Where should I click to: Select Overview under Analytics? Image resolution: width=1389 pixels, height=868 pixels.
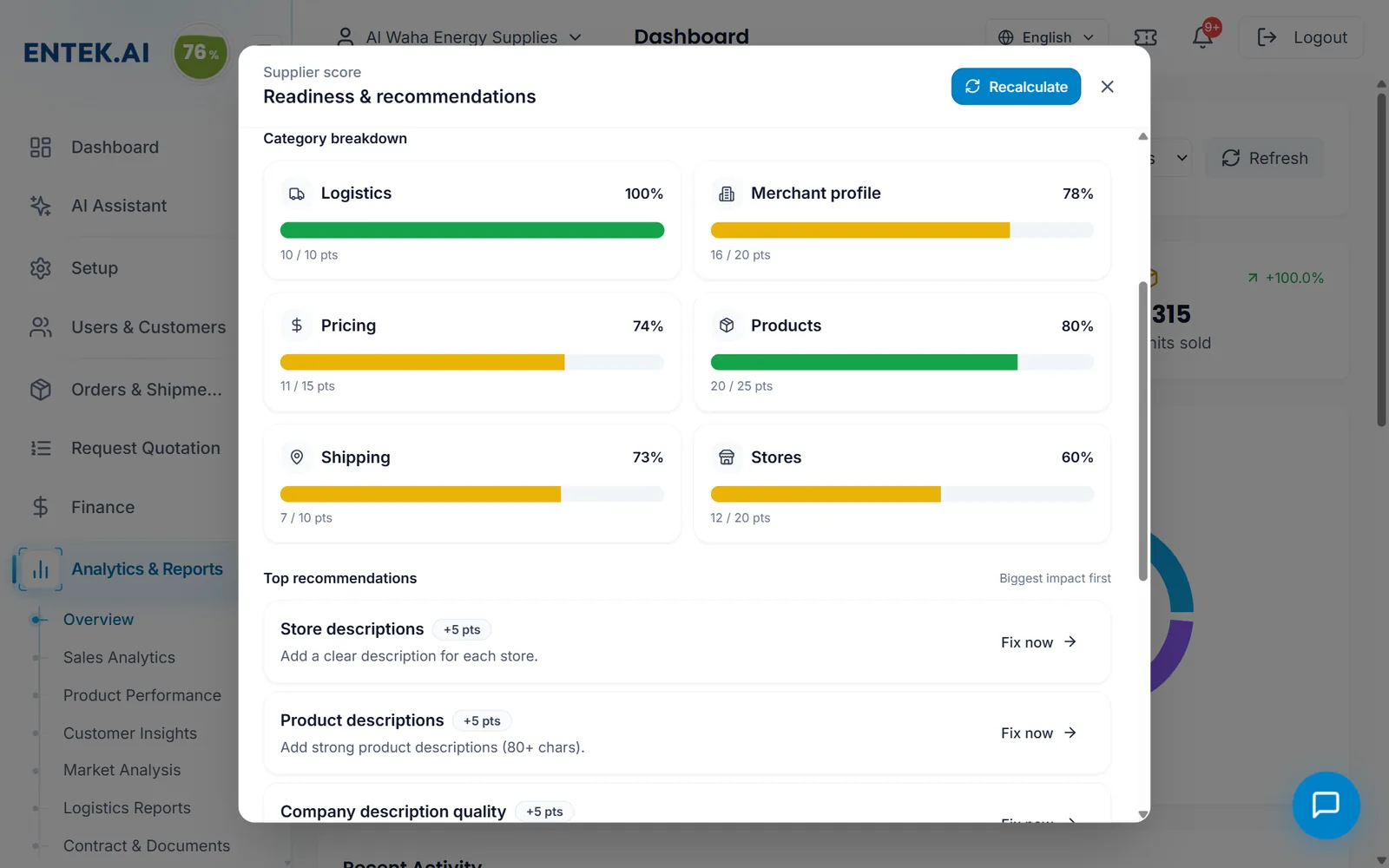coord(98,620)
